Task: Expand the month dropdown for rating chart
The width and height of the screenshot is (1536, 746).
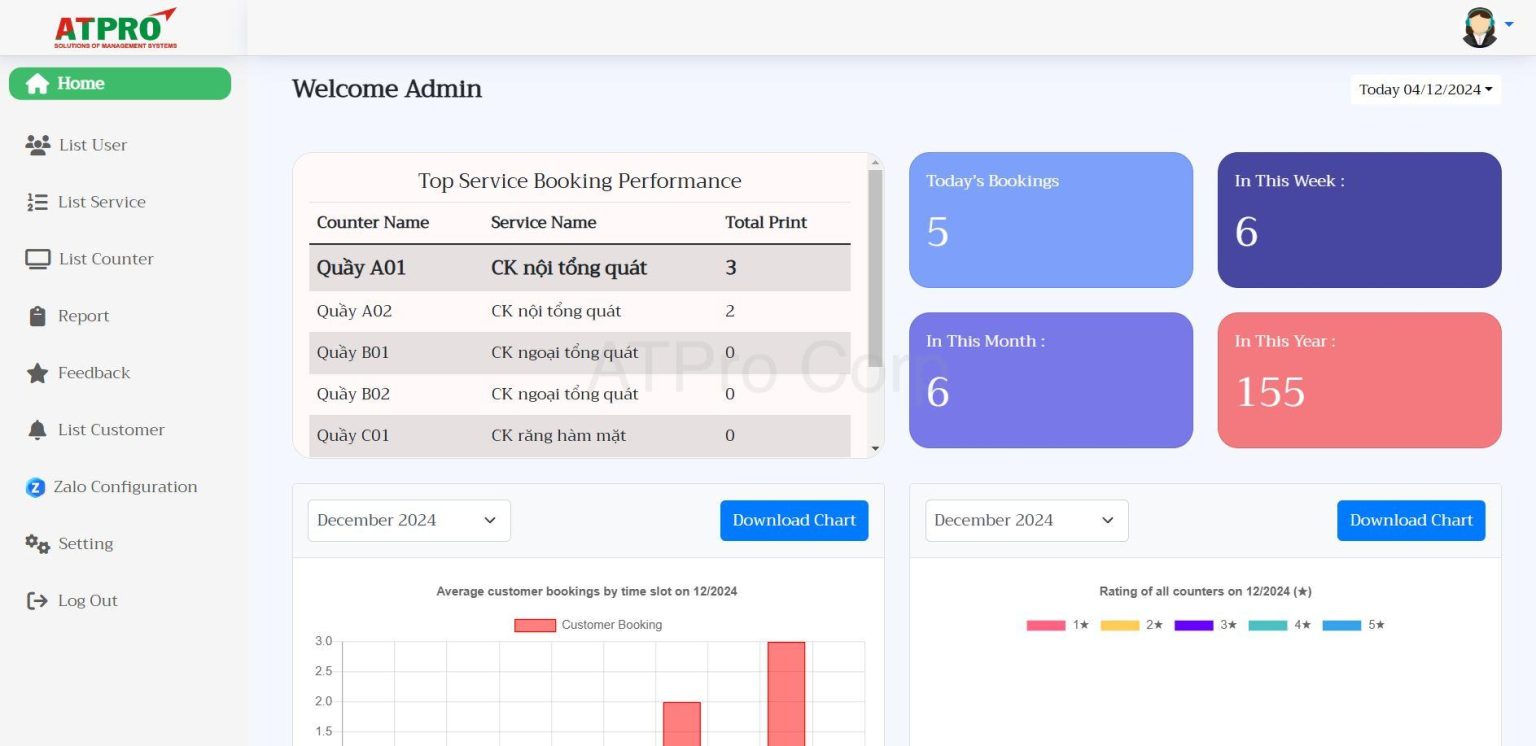Action: pos(1027,521)
